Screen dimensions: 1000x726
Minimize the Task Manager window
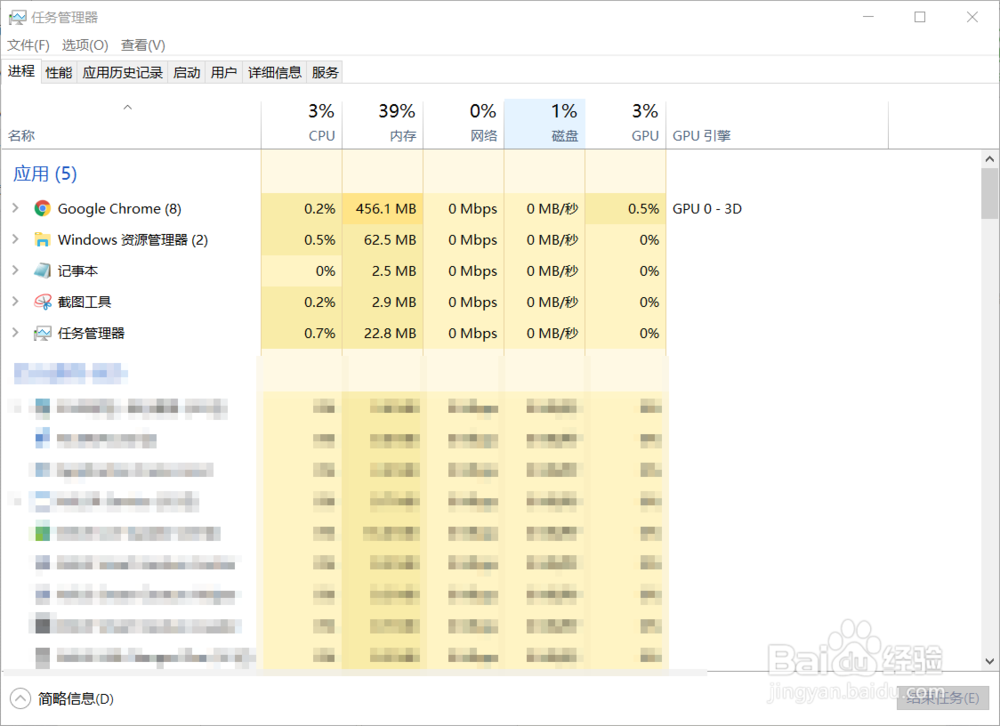869,17
